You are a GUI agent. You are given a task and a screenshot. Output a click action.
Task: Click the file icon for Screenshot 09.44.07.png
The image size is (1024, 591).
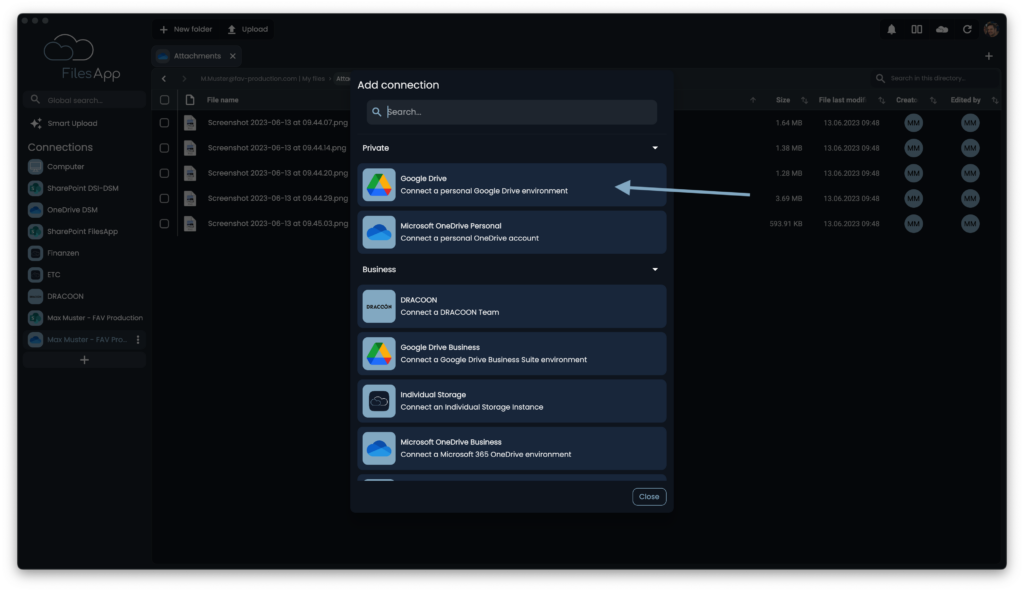(x=190, y=123)
